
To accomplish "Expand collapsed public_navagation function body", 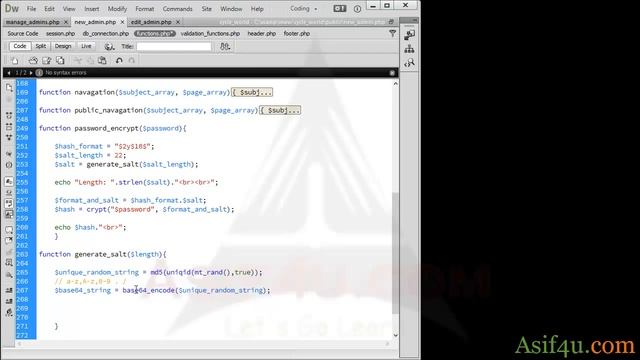I will (x=280, y=111).
